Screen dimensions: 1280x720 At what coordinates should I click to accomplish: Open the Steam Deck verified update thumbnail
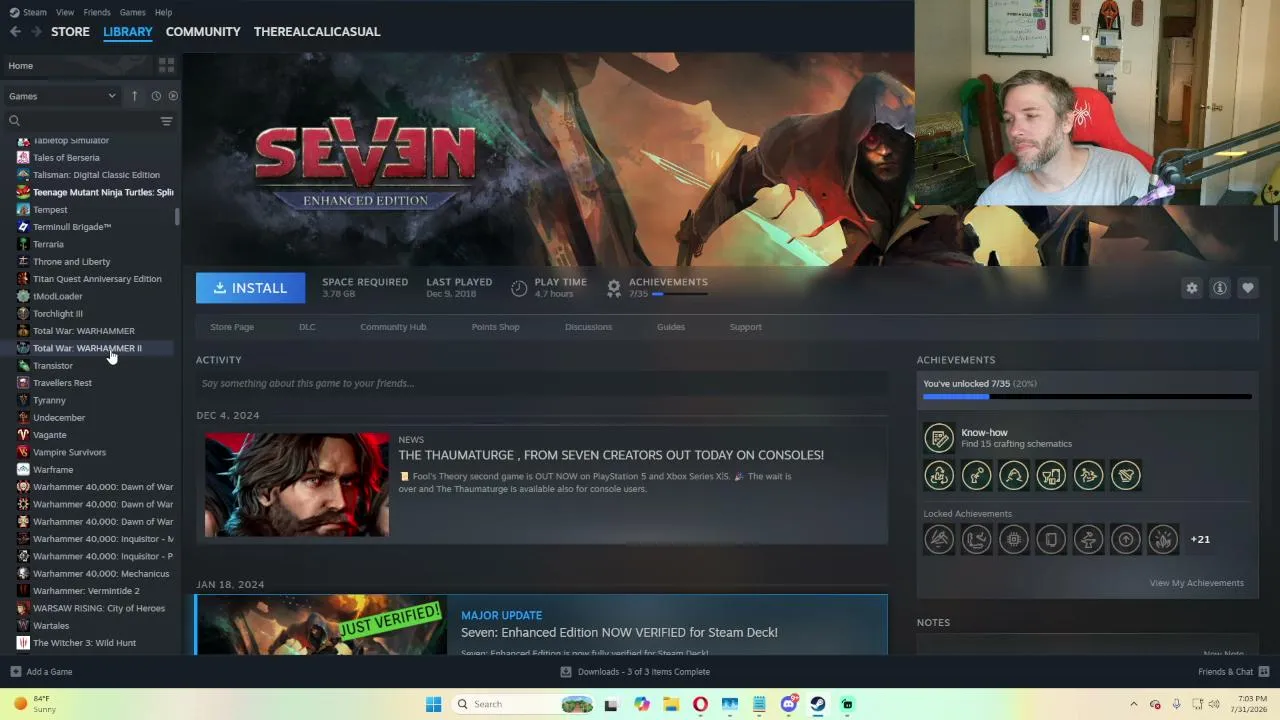tap(321, 625)
